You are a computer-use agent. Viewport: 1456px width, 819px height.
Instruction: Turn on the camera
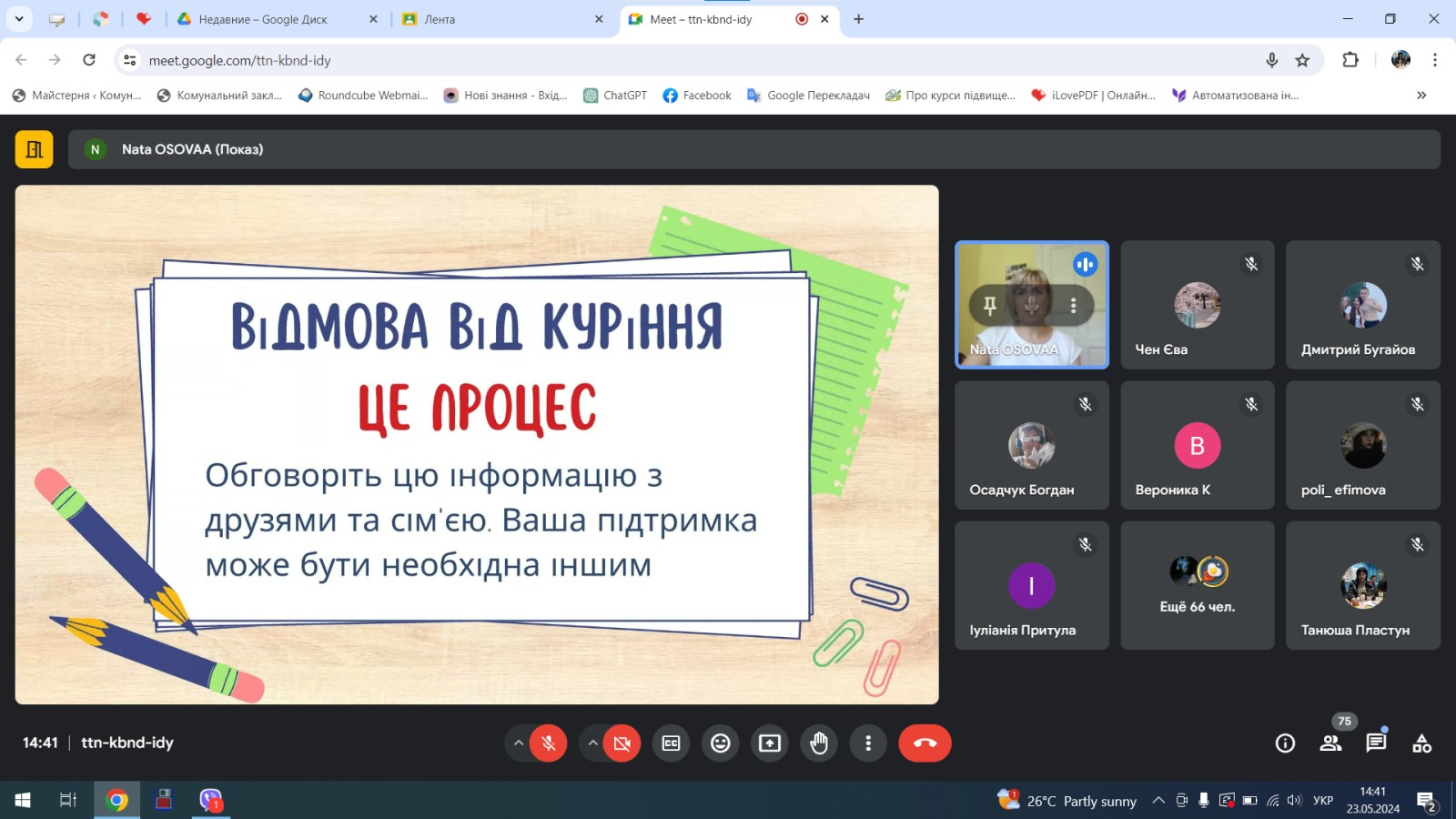point(622,743)
